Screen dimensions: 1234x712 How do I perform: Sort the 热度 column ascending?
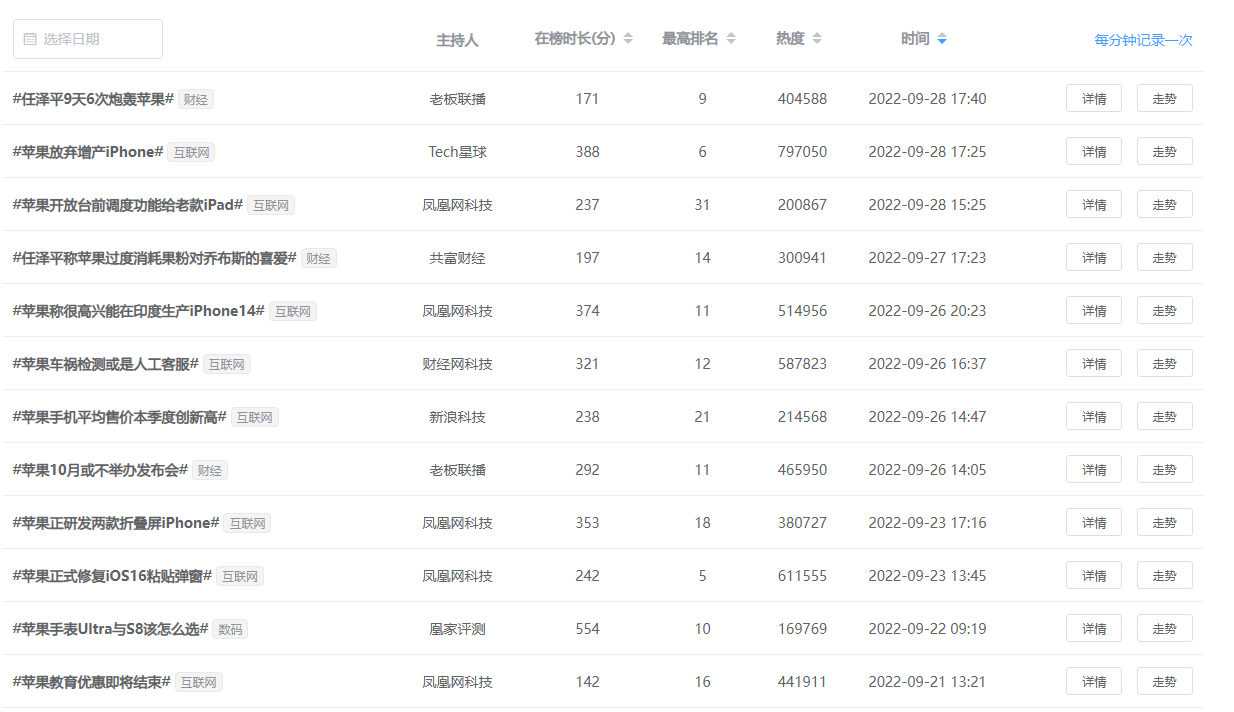(817, 33)
